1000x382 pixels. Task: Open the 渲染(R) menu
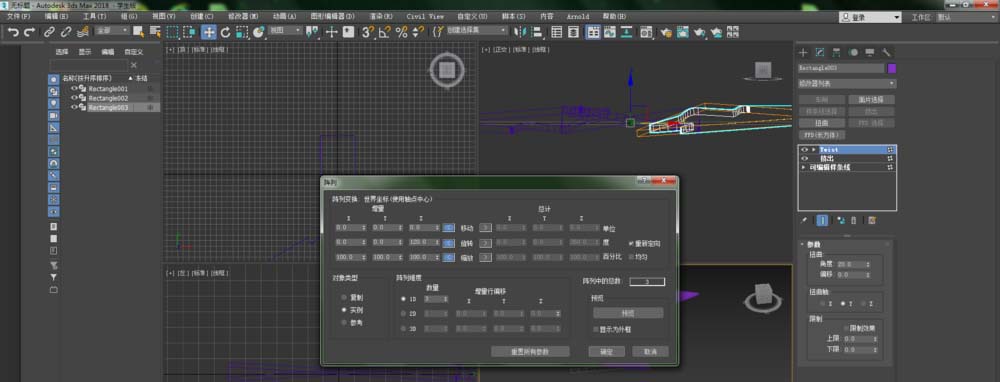[382, 16]
